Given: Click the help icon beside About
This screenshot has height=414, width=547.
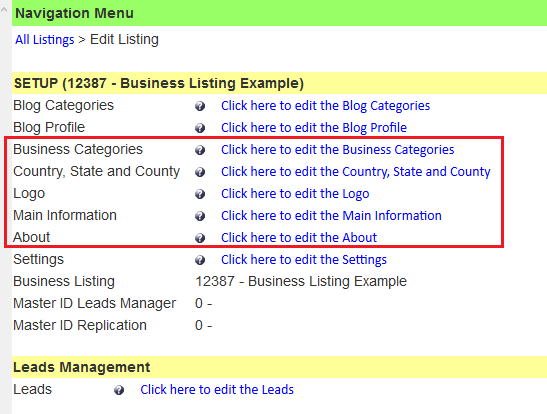Looking at the screenshot, I should [x=200, y=238].
